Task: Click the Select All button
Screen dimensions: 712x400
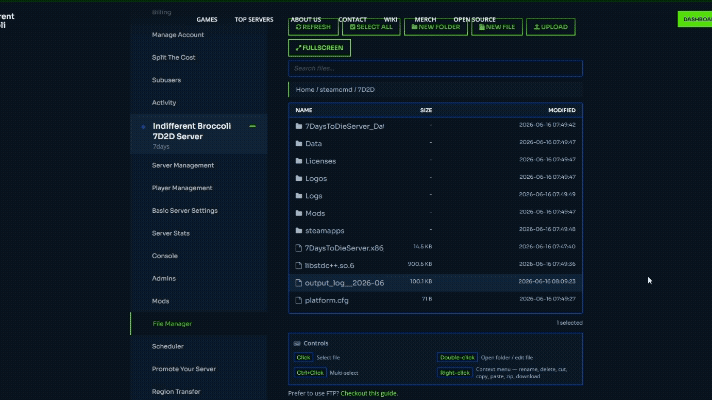Action: coord(371,27)
